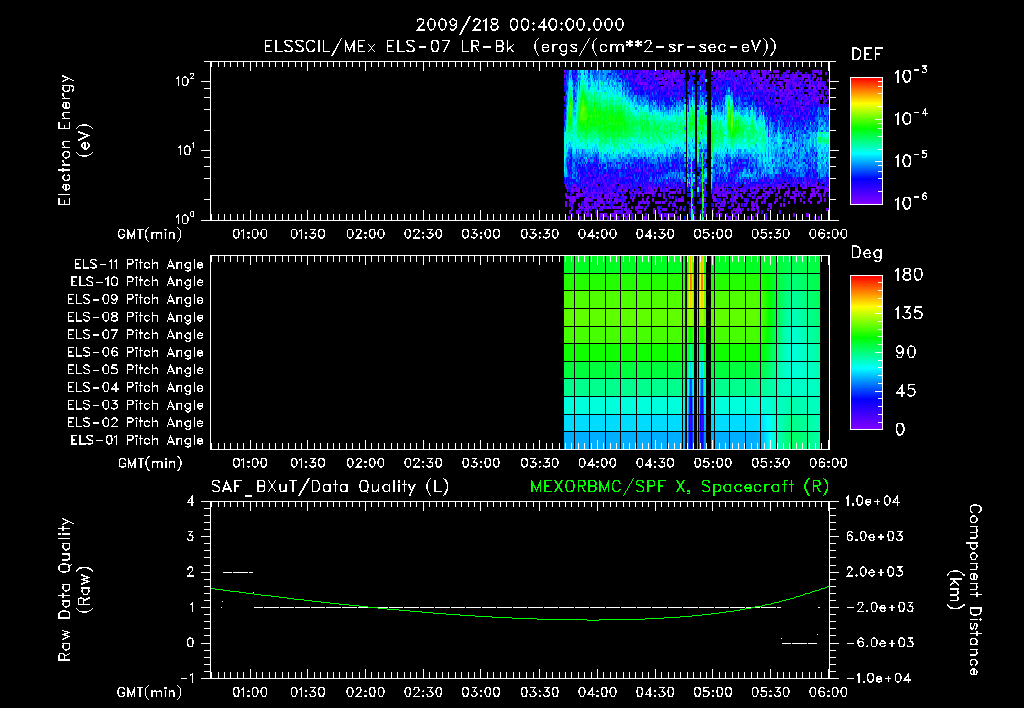
Task: Click the white quality segment at level 2
Action: pos(238,572)
